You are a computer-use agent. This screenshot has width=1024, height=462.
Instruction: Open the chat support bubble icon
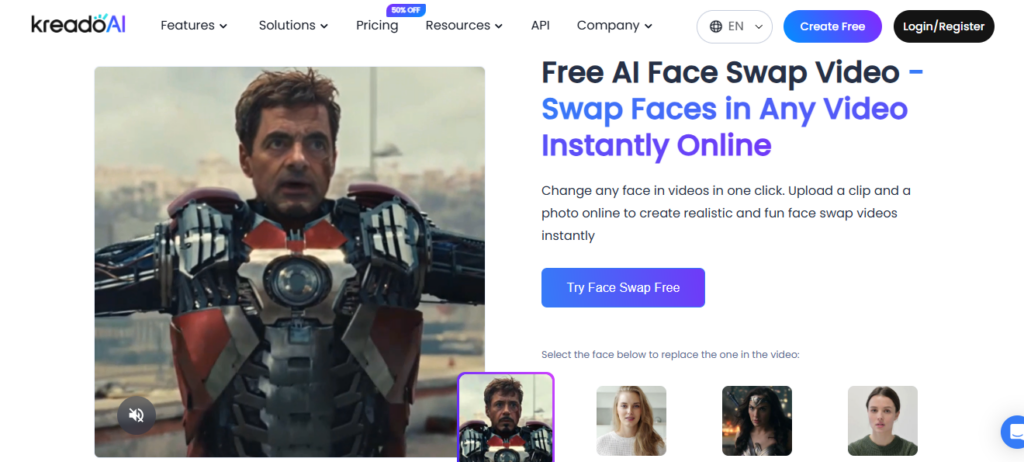tap(1014, 432)
